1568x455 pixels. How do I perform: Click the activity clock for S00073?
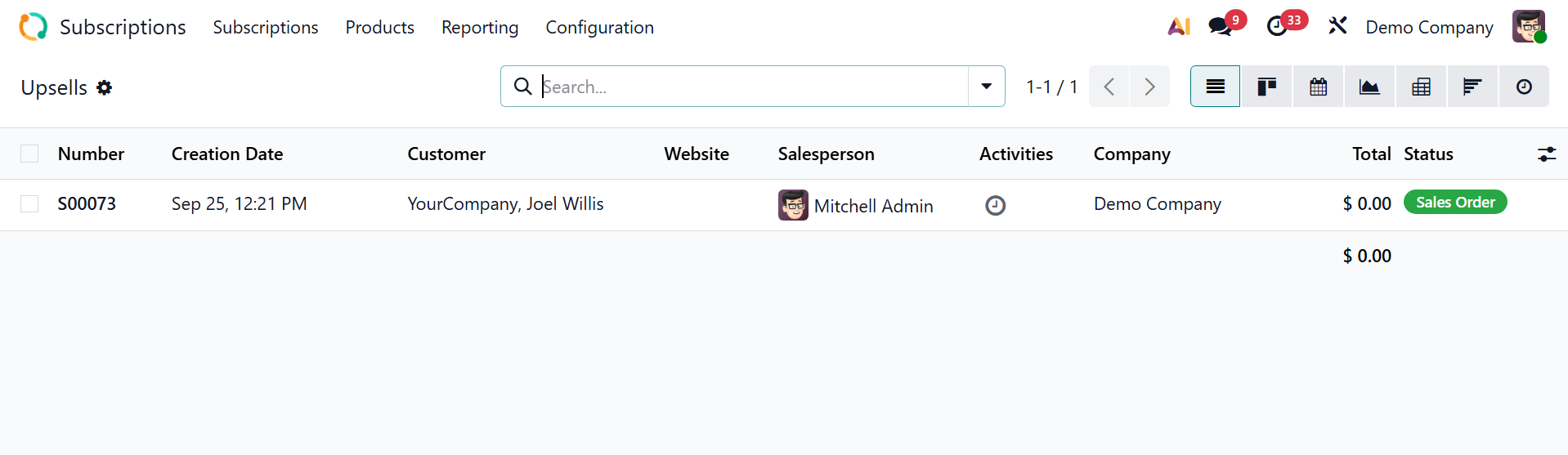pos(995,205)
